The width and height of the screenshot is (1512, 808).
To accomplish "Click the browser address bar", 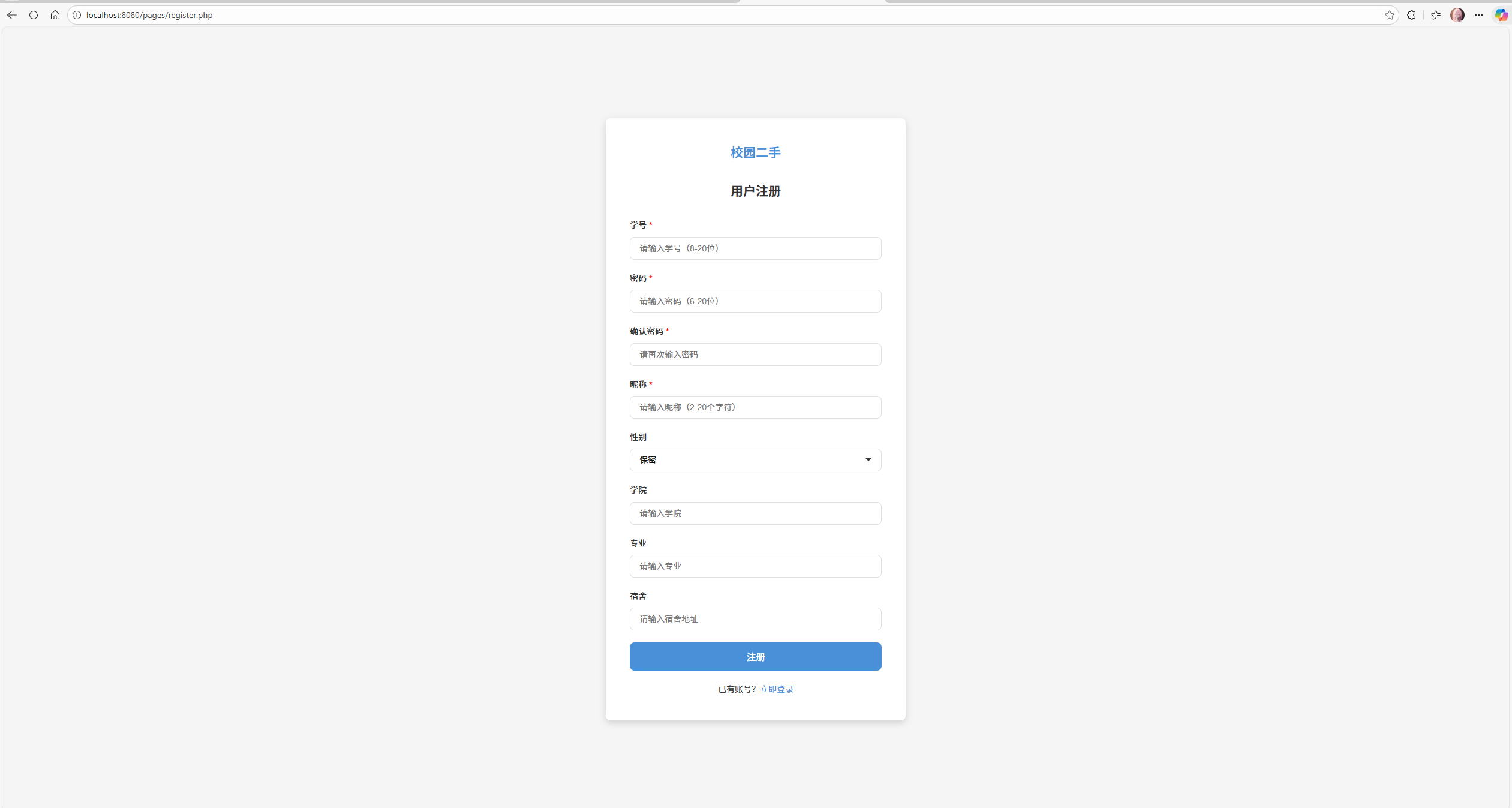I will click(420, 15).
